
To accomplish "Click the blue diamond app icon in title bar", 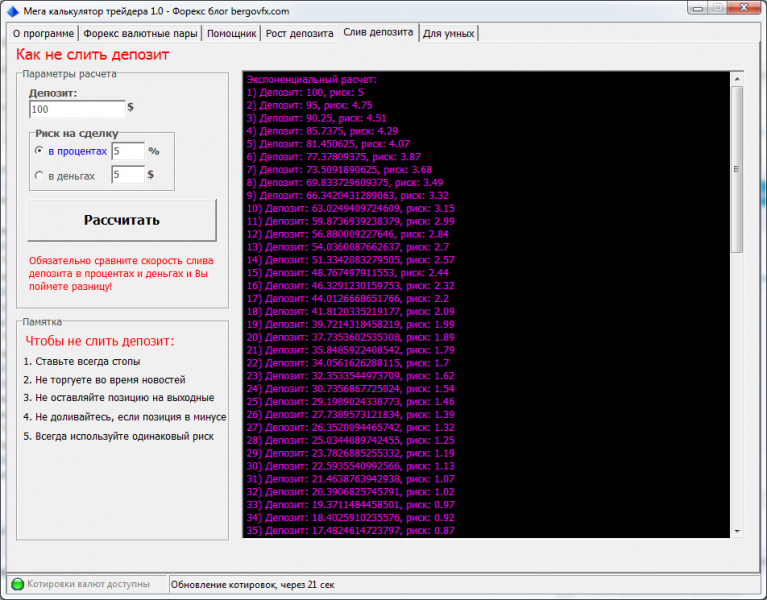I will (13, 11).
